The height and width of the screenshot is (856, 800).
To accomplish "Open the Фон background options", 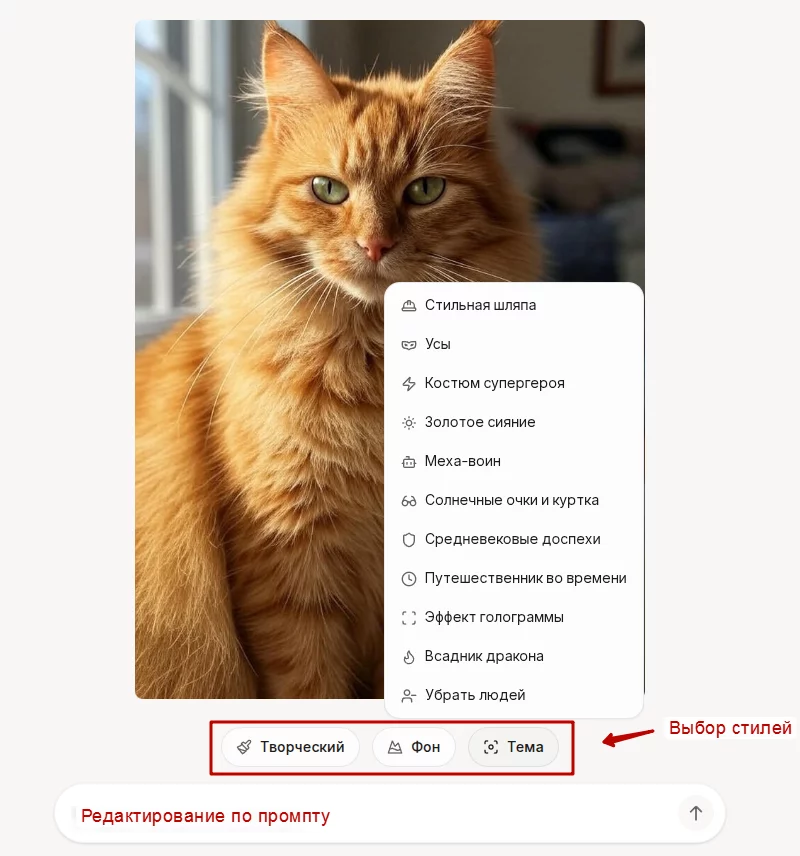I will [x=414, y=747].
